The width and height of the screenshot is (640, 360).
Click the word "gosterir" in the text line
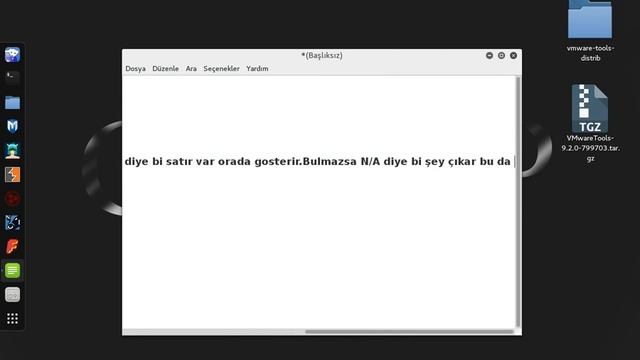point(277,162)
